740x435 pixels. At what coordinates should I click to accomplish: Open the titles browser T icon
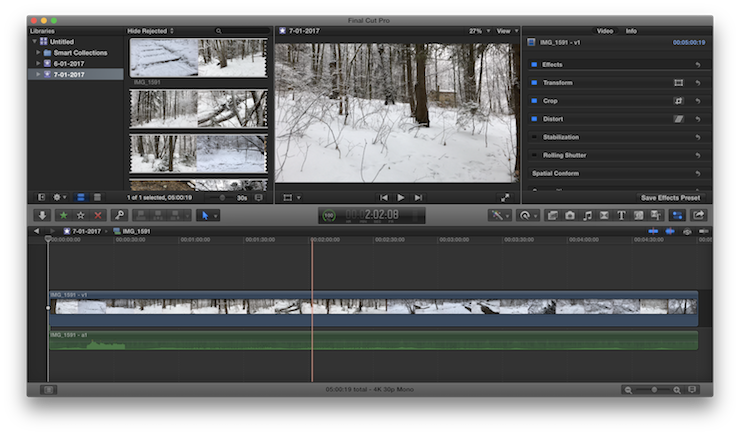pyautogui.click(x=621, y=215)
